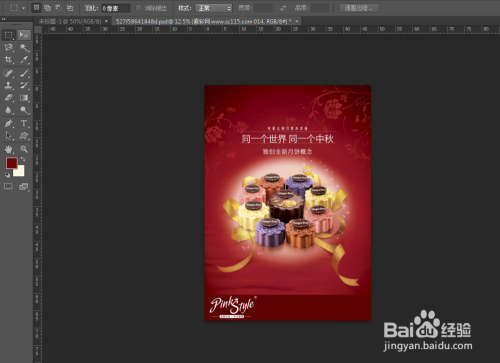Click the 调整边缘 refine edge button
This screenshot has height=363, width=500.
(x=359, y=8)
